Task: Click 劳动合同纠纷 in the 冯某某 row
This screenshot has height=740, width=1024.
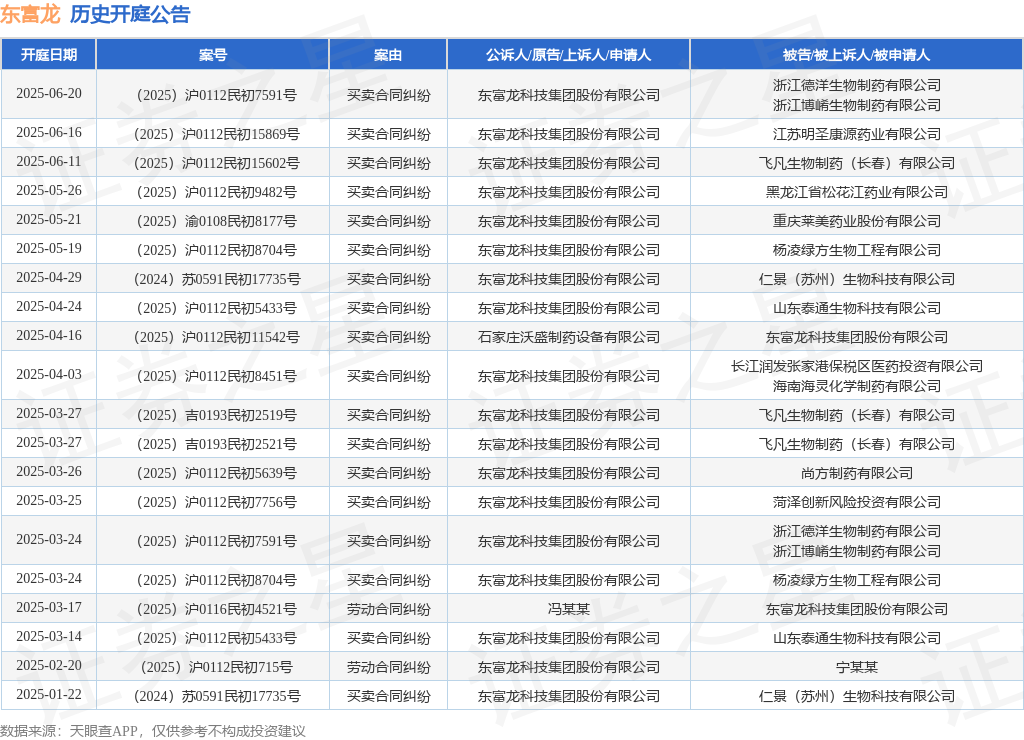Action: (x=389, y=609)
